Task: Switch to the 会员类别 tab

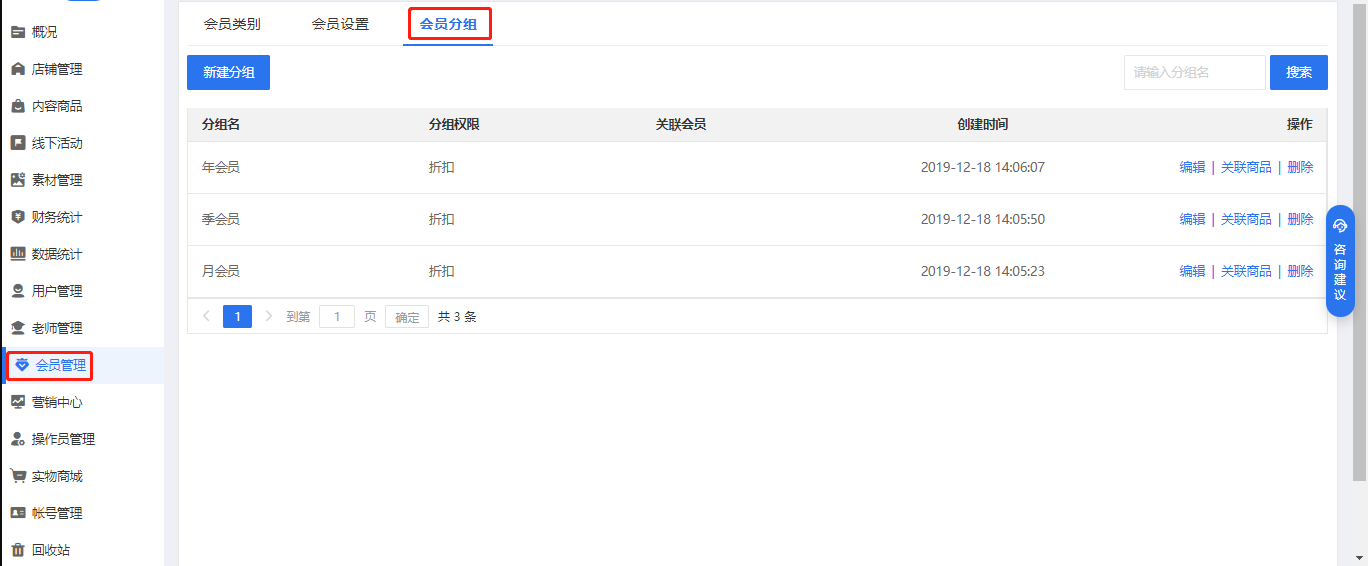Action: (232, 24)
